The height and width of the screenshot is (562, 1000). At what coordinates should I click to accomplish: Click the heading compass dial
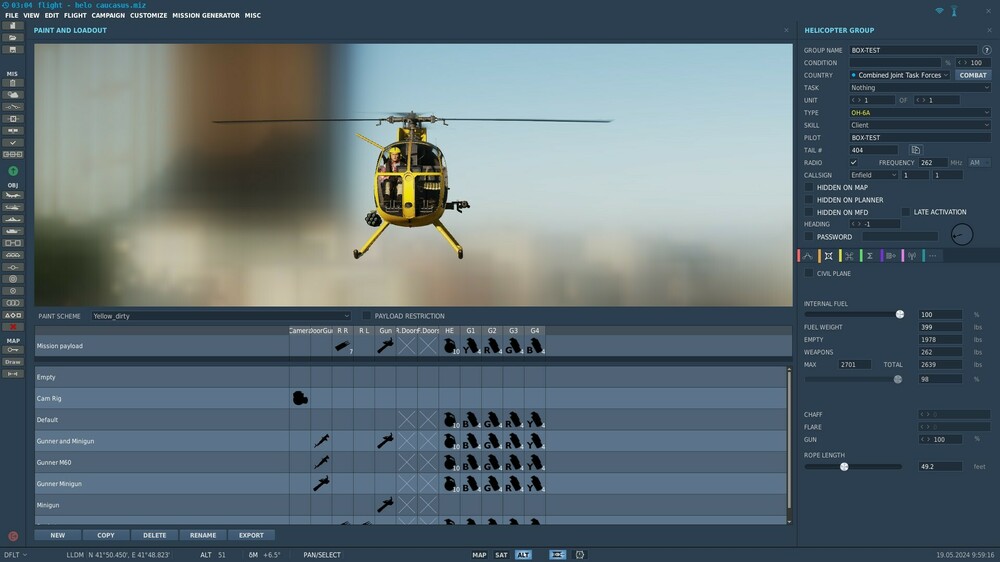(961, 235)
